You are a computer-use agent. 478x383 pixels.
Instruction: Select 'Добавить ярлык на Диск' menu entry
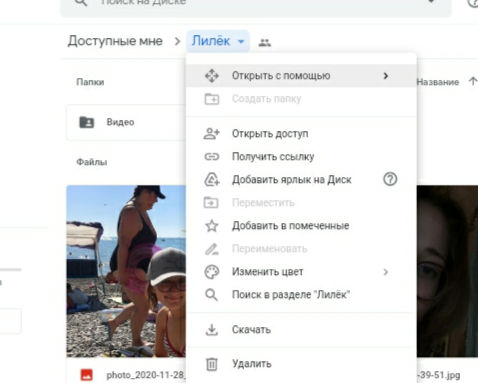(x=301, y=180)
